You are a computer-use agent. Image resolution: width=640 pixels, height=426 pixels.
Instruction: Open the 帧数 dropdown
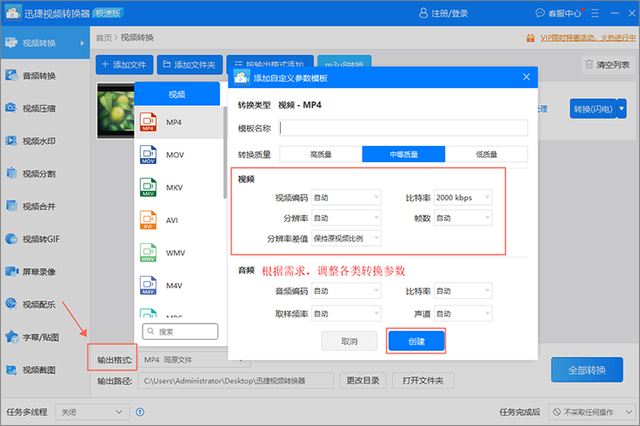(463, 218)
